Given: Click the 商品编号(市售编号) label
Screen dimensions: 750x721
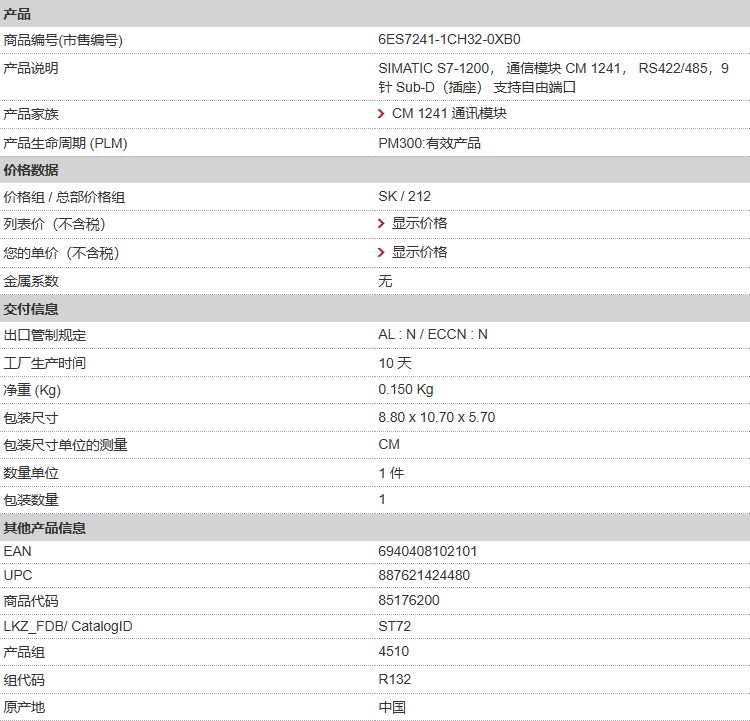Looking at the screenshot, I should 63,40.
